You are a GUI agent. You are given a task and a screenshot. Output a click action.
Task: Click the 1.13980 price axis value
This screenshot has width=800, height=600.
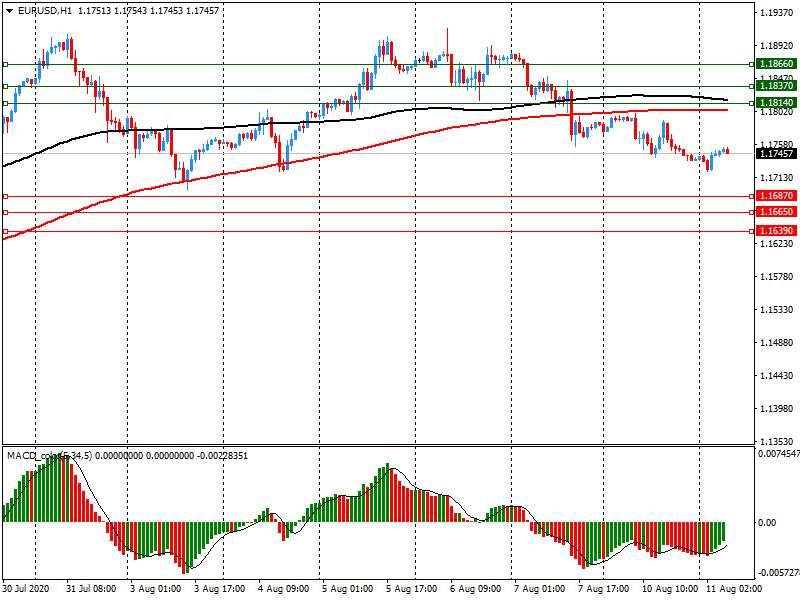pos(777,409)
